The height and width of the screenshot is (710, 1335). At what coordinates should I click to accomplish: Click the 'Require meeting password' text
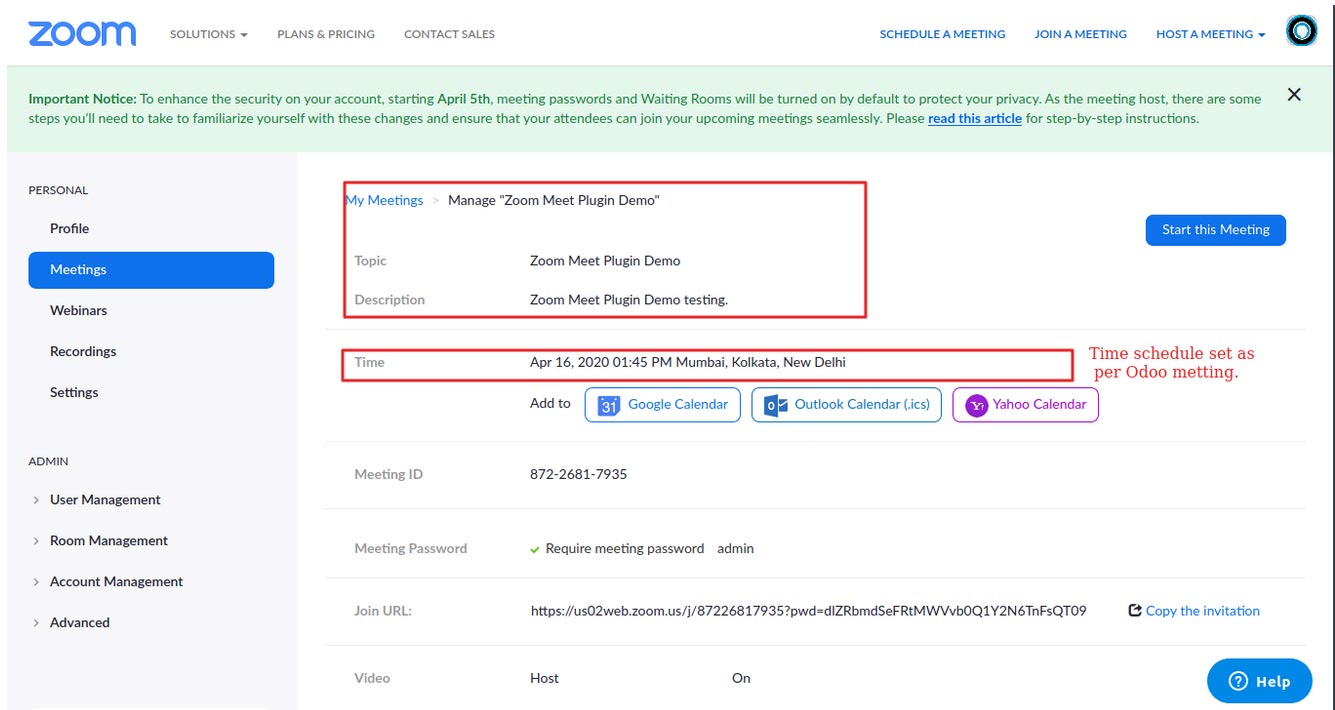click(625, 549)
